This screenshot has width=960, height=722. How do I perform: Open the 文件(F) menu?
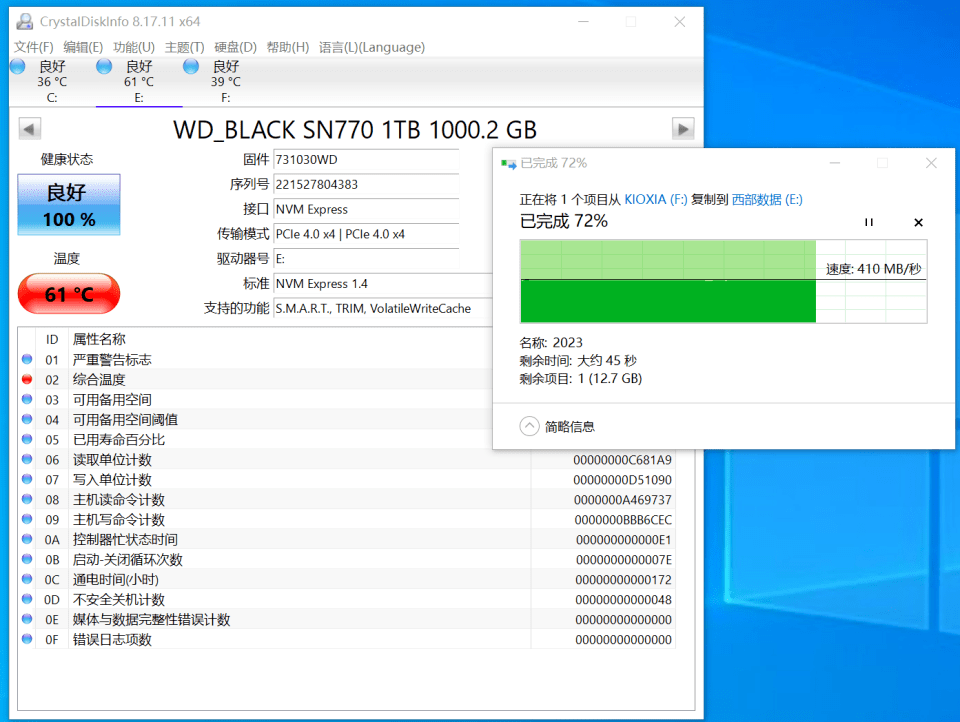point(33,47)
